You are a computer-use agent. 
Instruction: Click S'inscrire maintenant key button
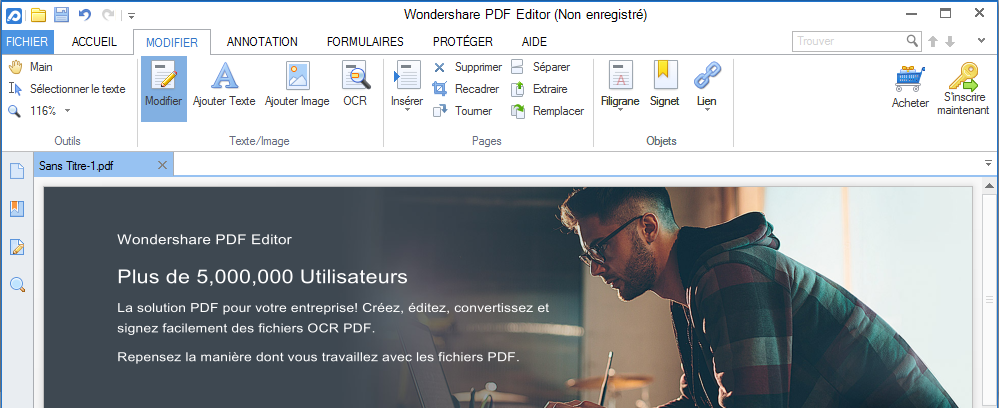[x=965, y=89]
